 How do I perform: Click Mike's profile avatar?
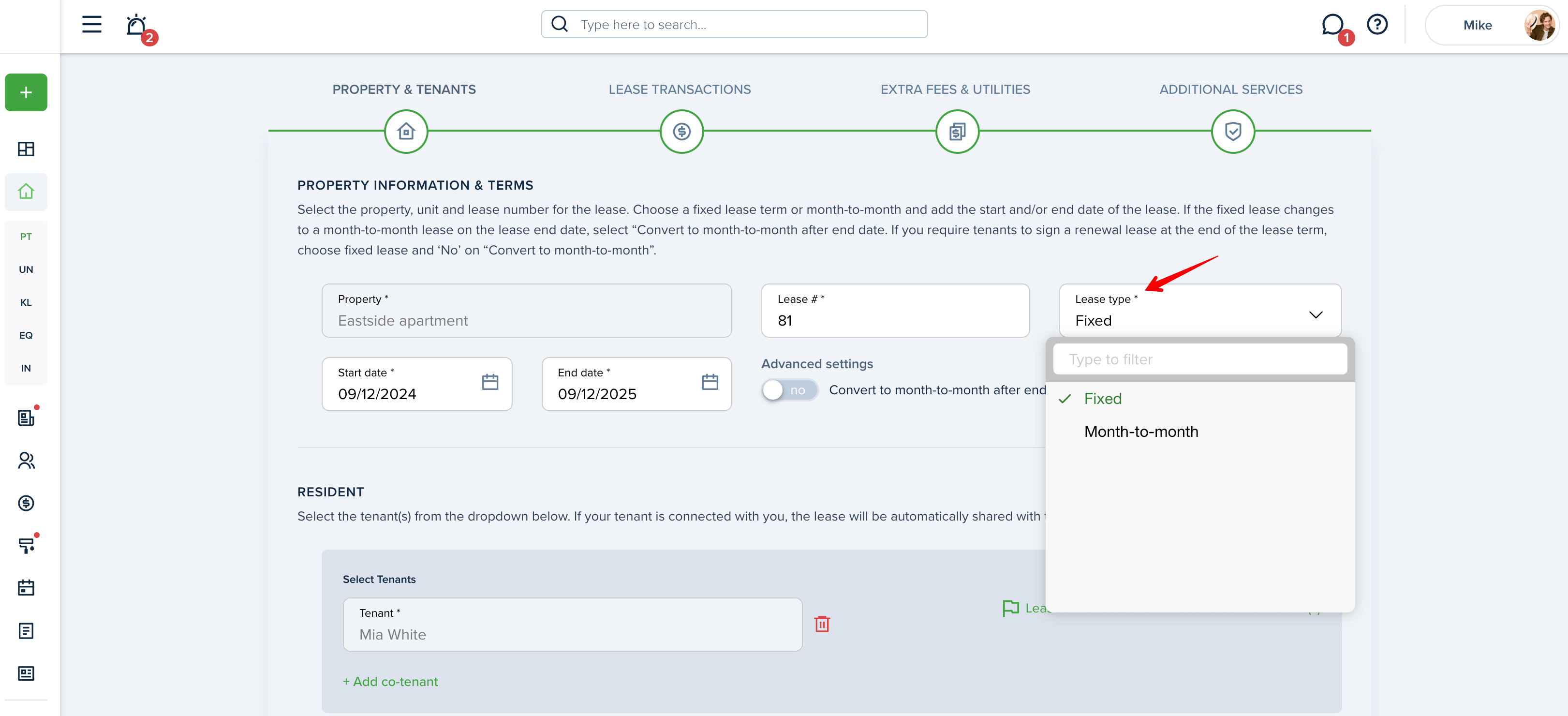(1539, 25)
